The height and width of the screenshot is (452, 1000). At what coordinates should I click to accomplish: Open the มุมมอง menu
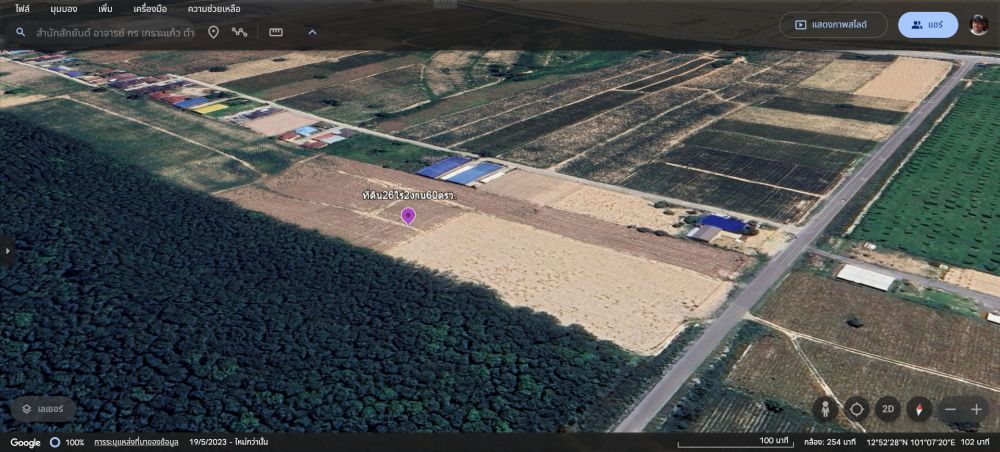pos(64,9)
